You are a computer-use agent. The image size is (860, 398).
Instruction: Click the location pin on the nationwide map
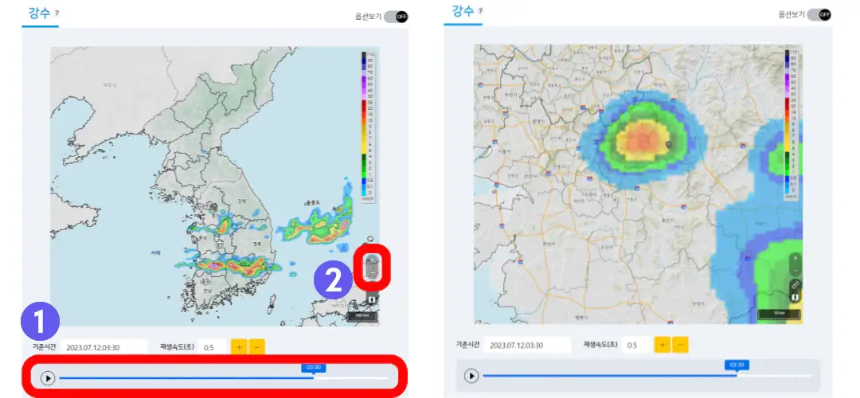click(x=214, y=207)
